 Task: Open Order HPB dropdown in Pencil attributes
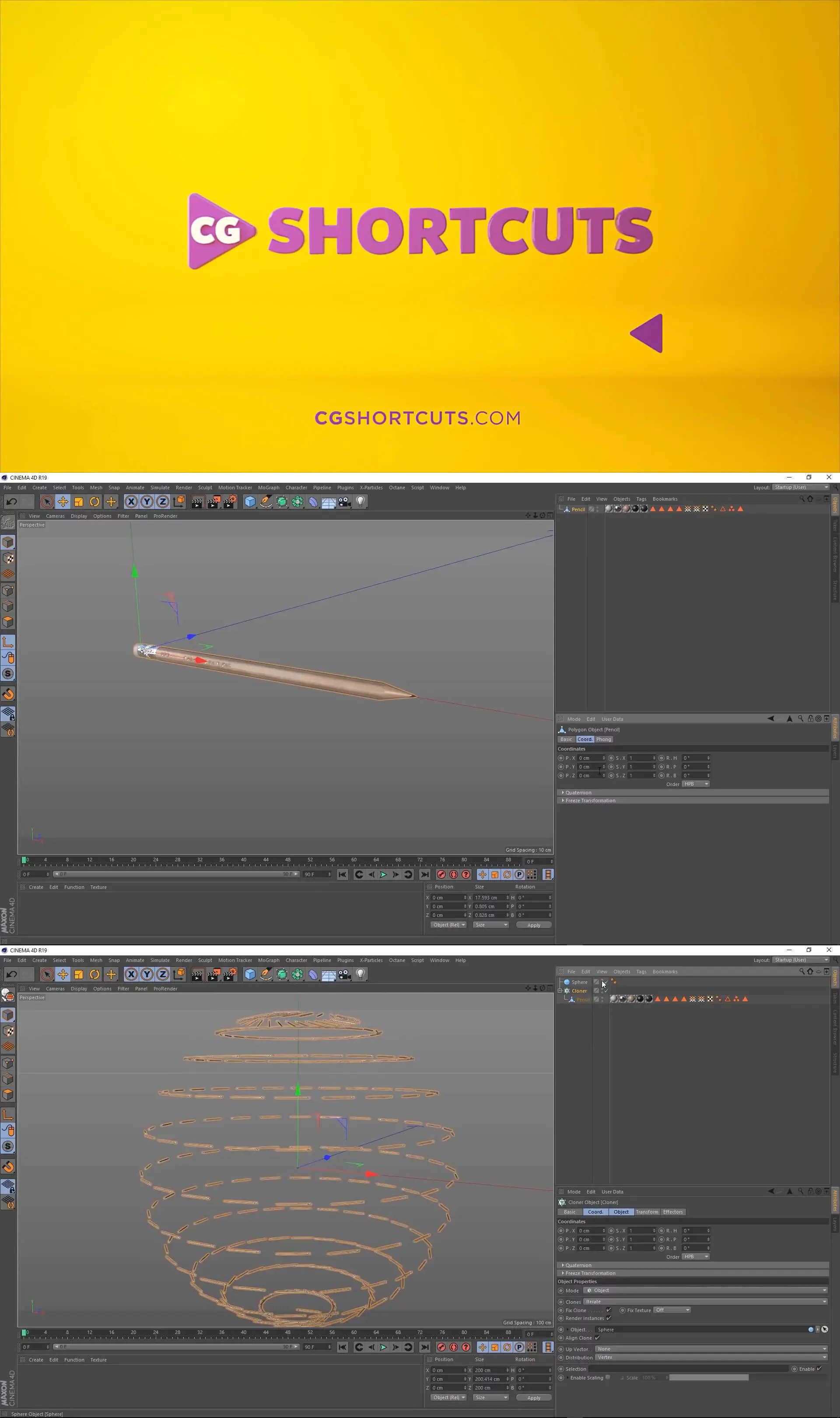coord(696,784)
